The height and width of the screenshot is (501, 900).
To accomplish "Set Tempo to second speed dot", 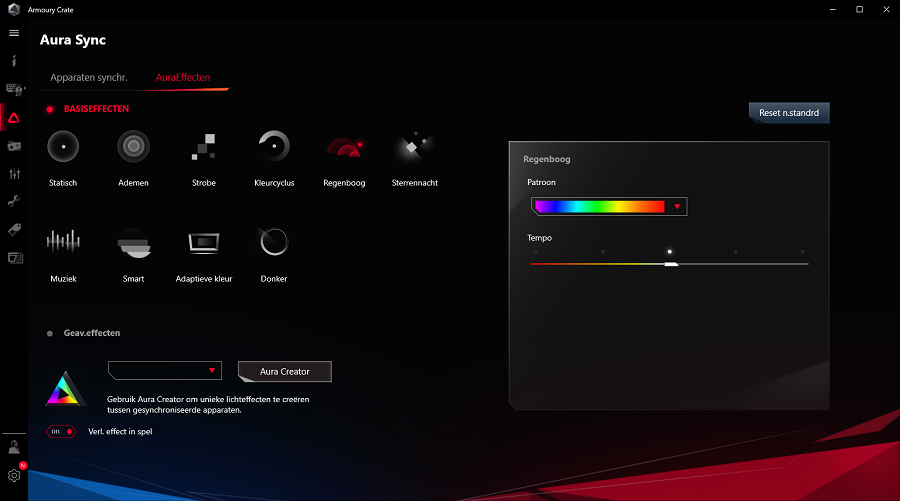I will pyautogui.click(x=603, y=251).
